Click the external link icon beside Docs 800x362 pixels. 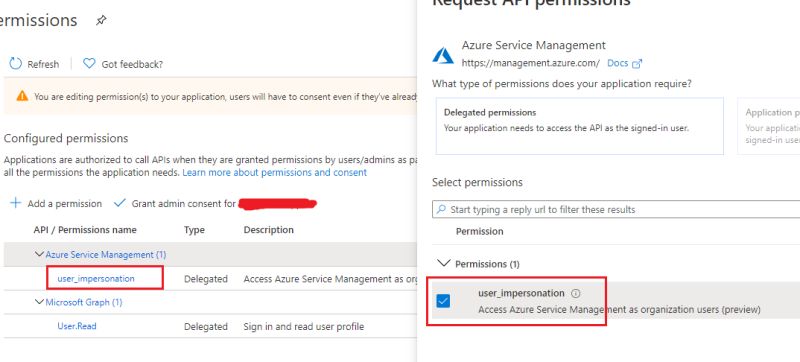pyautogui.click(x=637, y=64)
